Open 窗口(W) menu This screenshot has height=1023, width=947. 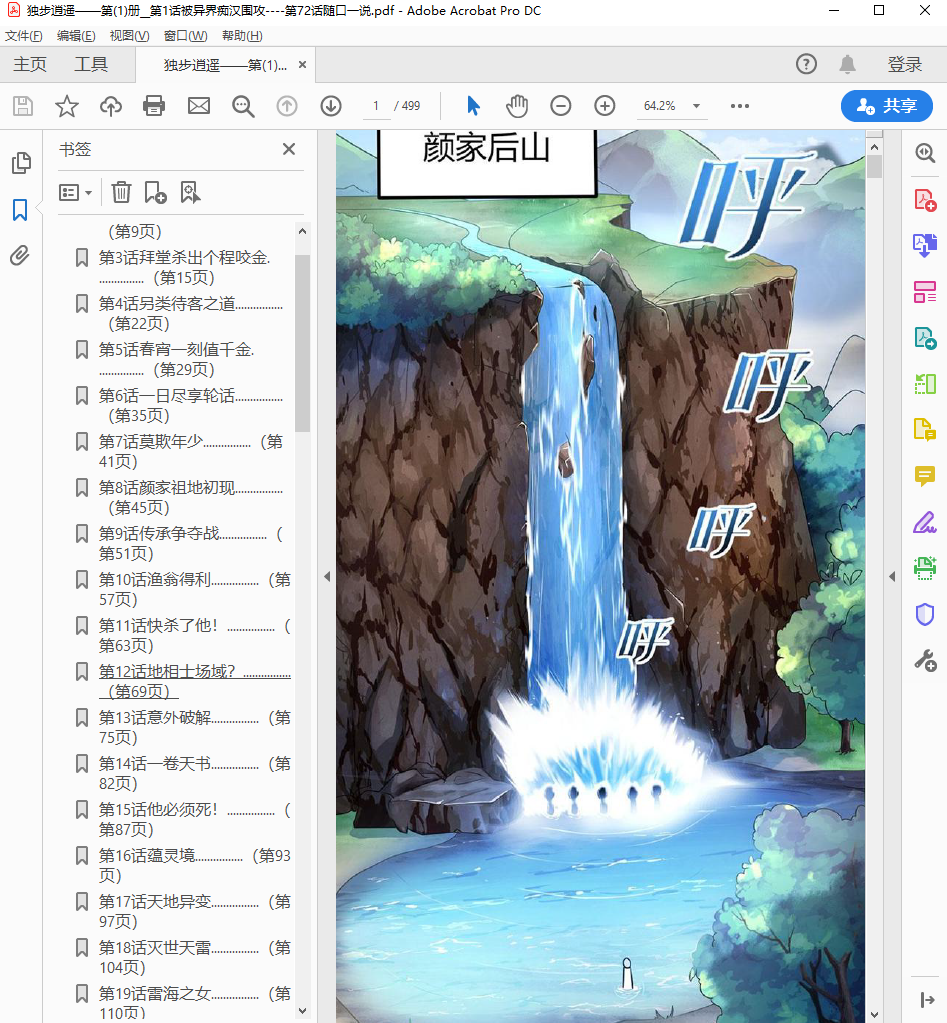[185, 36]
